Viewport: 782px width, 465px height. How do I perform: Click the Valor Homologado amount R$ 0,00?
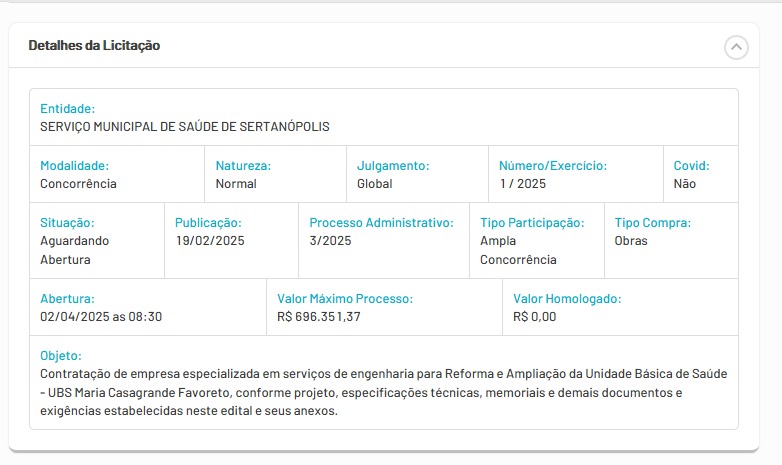coord(534,317)
